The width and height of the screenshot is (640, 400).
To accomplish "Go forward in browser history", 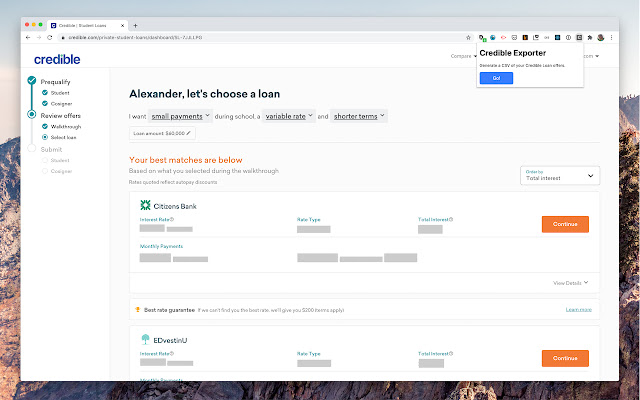I will [x=39, y=38].
